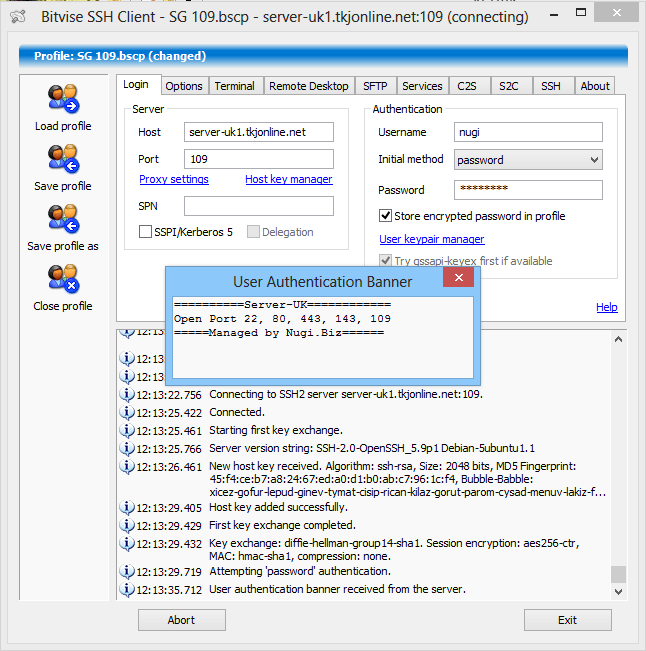Open the Initial method dropdown
Screen dimensions: 646x651
tap(528, 160)
